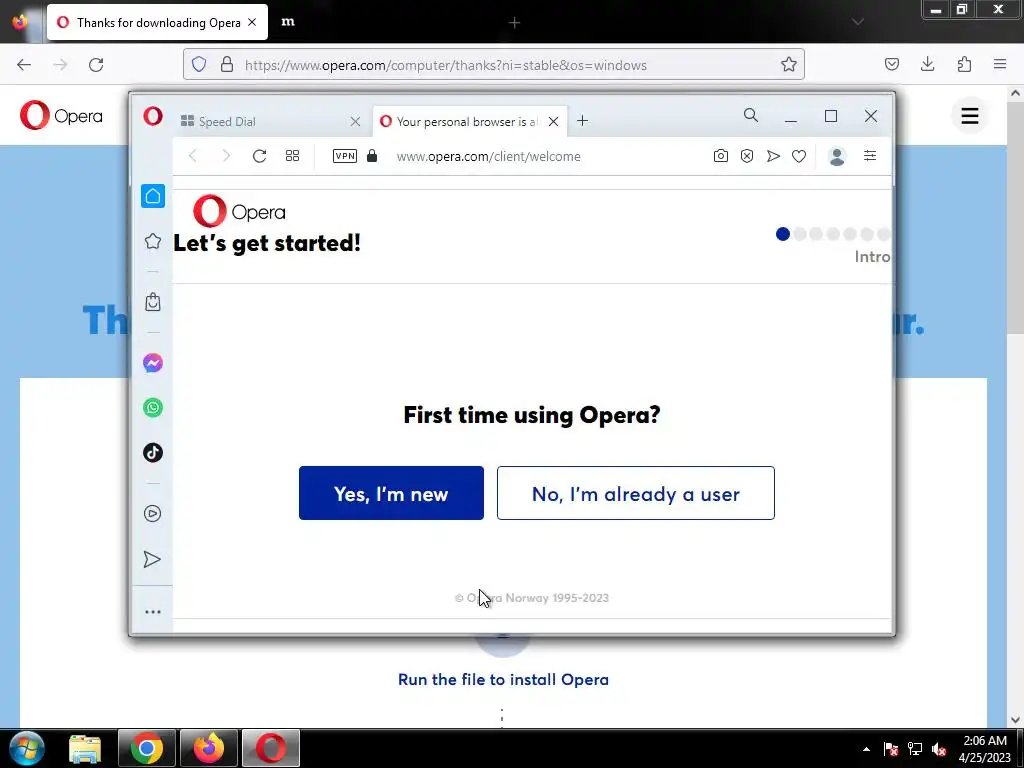Switch to Firefox tab labeled 'm'
The width and height of the screenshot is (1024, 768).
tap(287, 22)
